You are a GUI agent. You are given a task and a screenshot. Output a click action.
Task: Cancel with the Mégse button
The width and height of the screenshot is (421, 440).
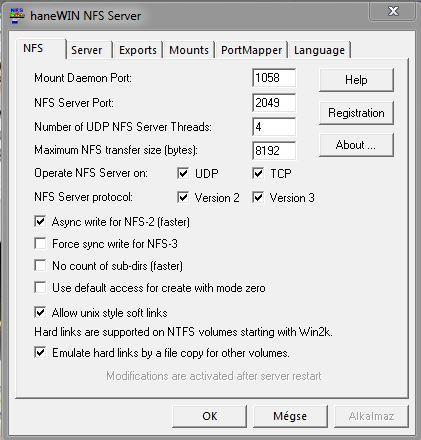290,416
